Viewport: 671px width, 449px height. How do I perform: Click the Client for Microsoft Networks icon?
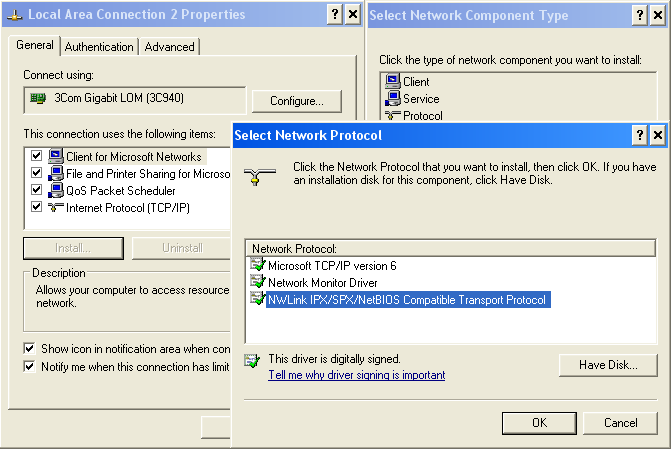pos(56,156)
